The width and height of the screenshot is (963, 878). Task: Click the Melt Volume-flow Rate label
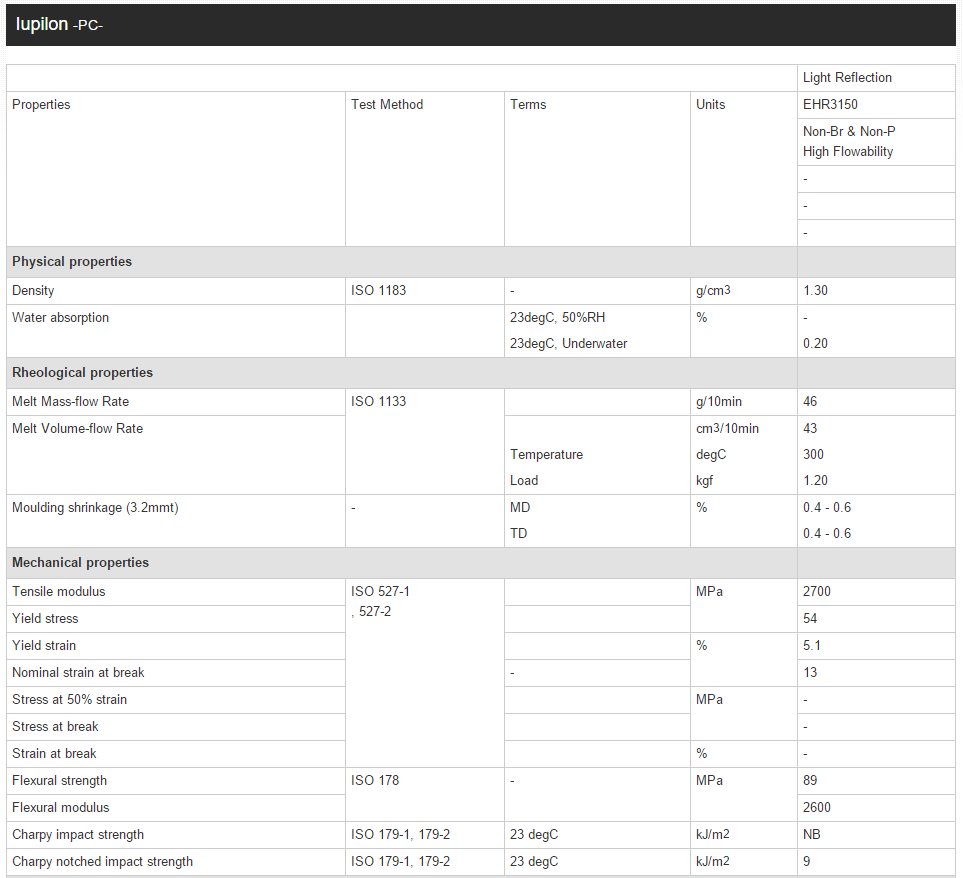click(77, 429)
